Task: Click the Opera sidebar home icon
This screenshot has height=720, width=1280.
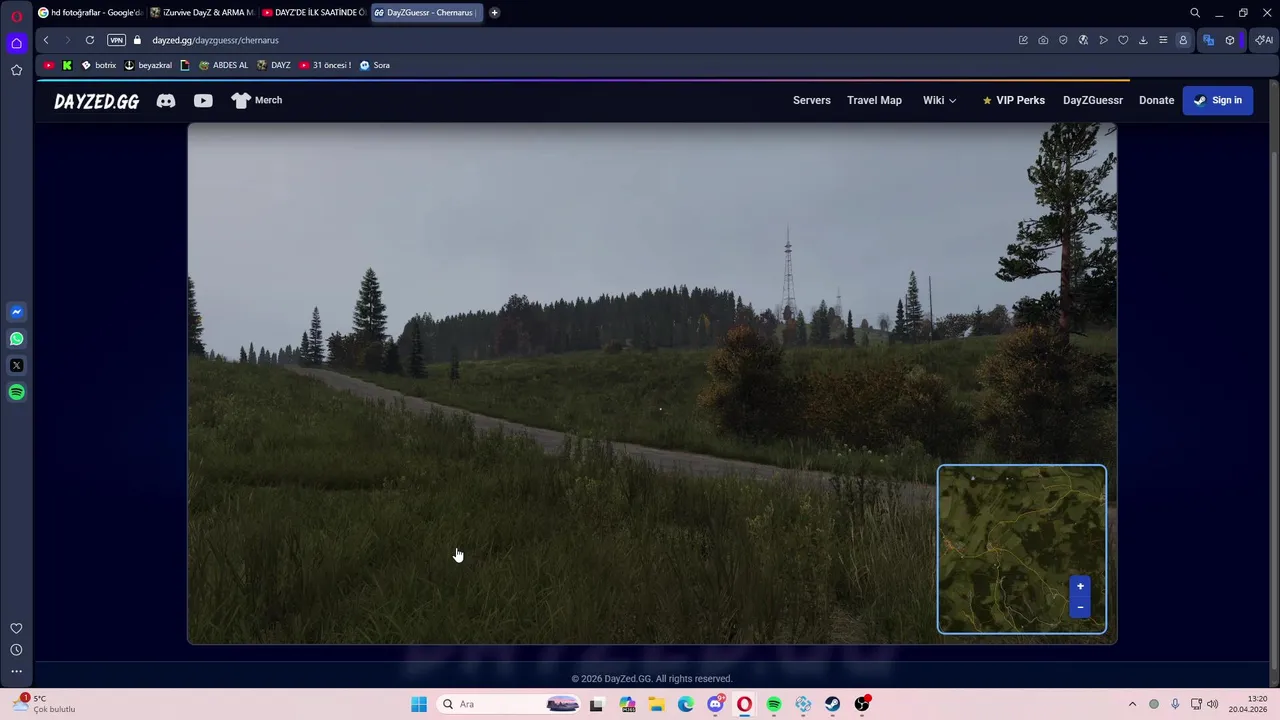Action: coord(16,43)
